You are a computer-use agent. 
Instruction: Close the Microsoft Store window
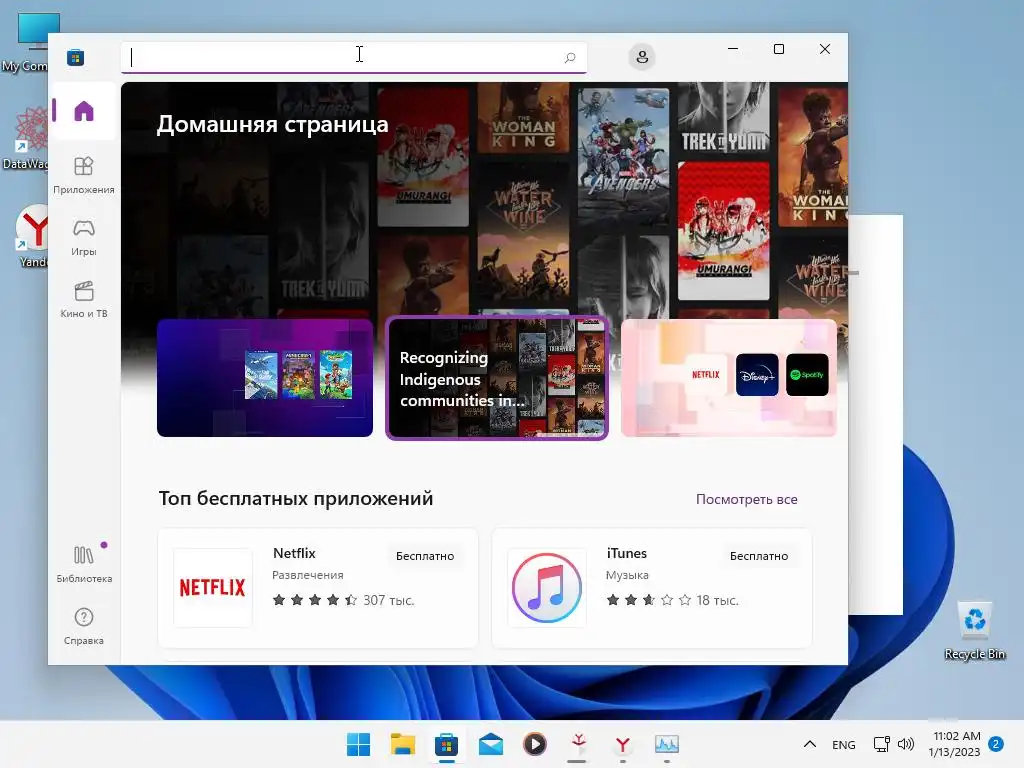point(825,50)
